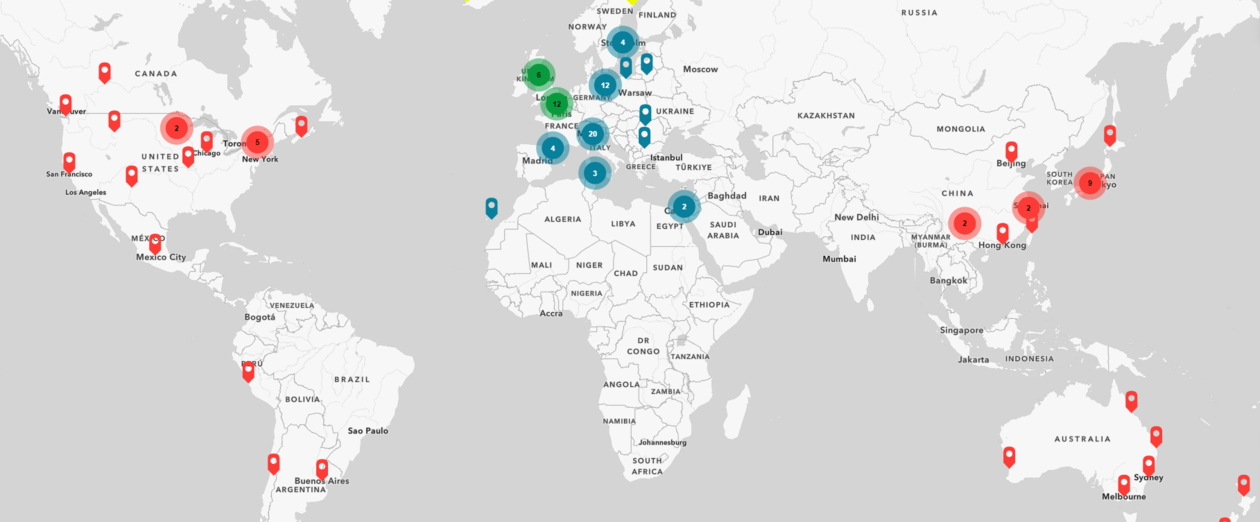Open the blue cluster 12 over Germany
This screenshot has width=1260, height=522.
point(605,85)
